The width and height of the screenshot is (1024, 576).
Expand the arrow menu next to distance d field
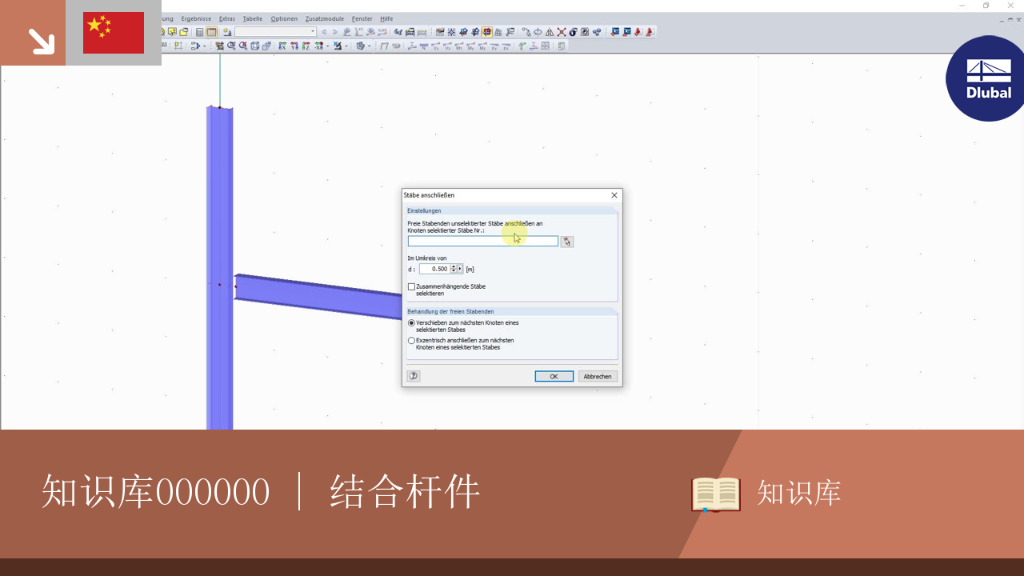click(460, 268)
